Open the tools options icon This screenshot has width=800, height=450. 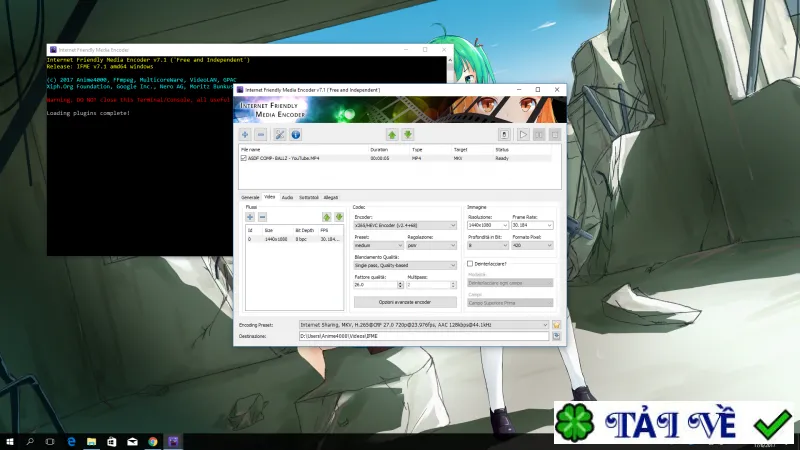click(280, 135)
